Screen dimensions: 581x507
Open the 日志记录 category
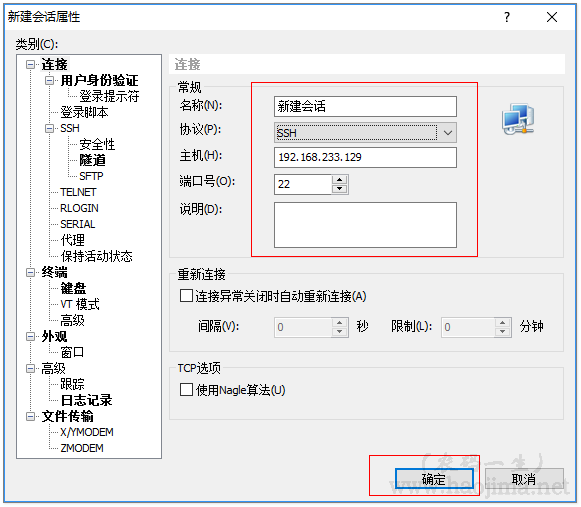click(x=86, y=400)
